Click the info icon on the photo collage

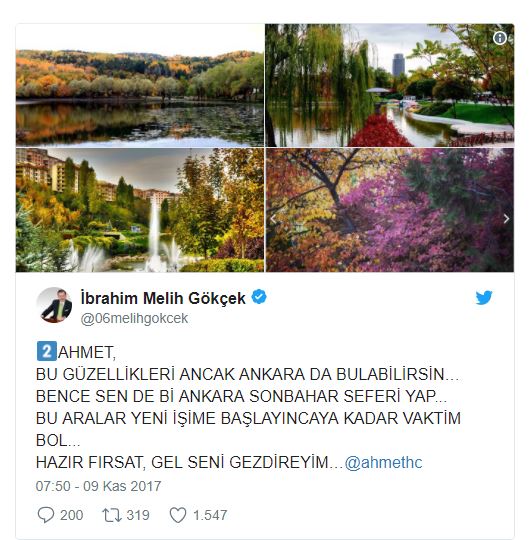500,38
